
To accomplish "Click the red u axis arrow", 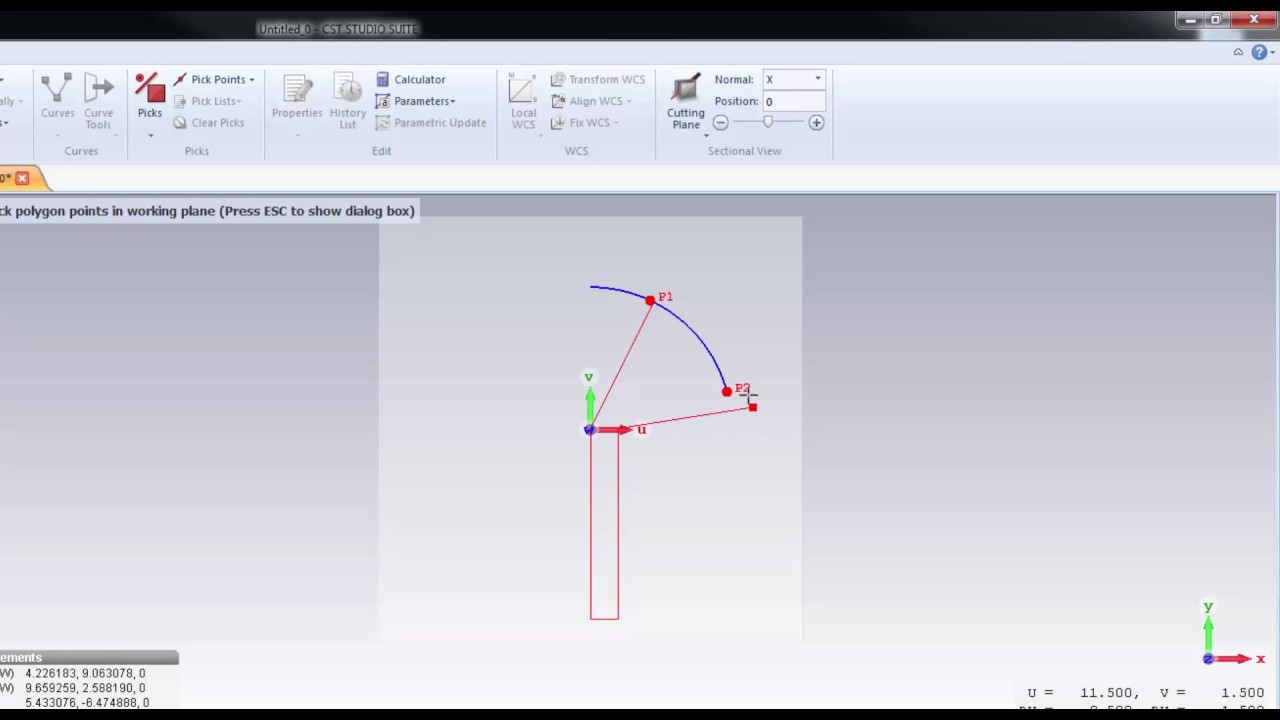I will [615, 430].
